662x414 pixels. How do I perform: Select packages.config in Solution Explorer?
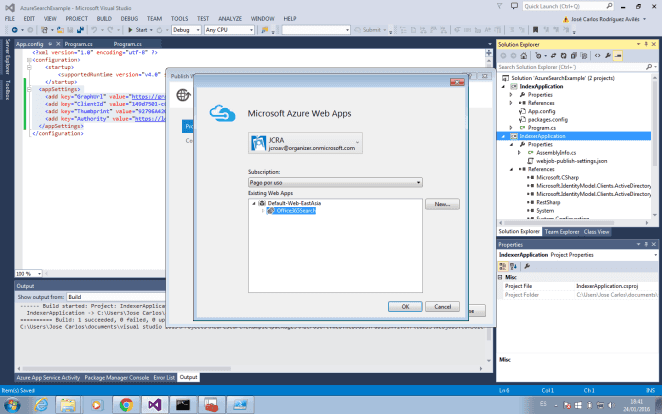click(548, 119)
